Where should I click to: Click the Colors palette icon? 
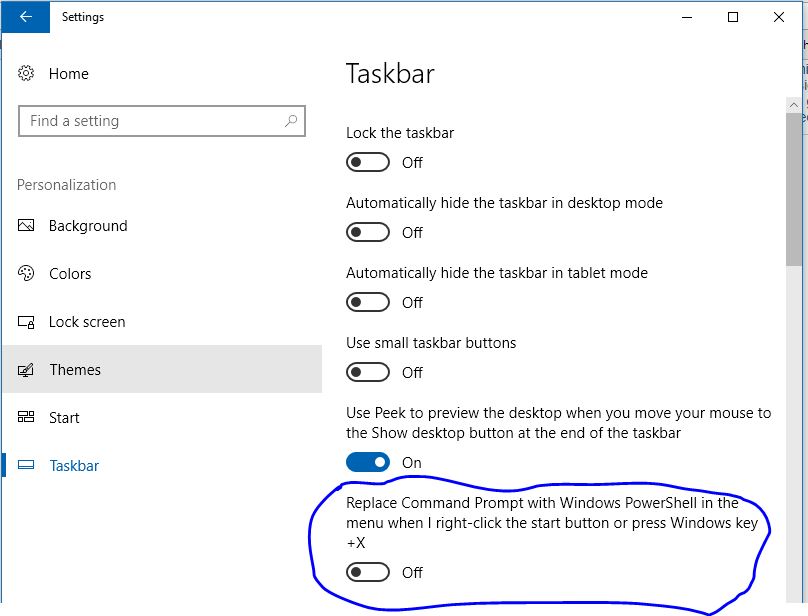pyautogui.click(x=26, y=273)
